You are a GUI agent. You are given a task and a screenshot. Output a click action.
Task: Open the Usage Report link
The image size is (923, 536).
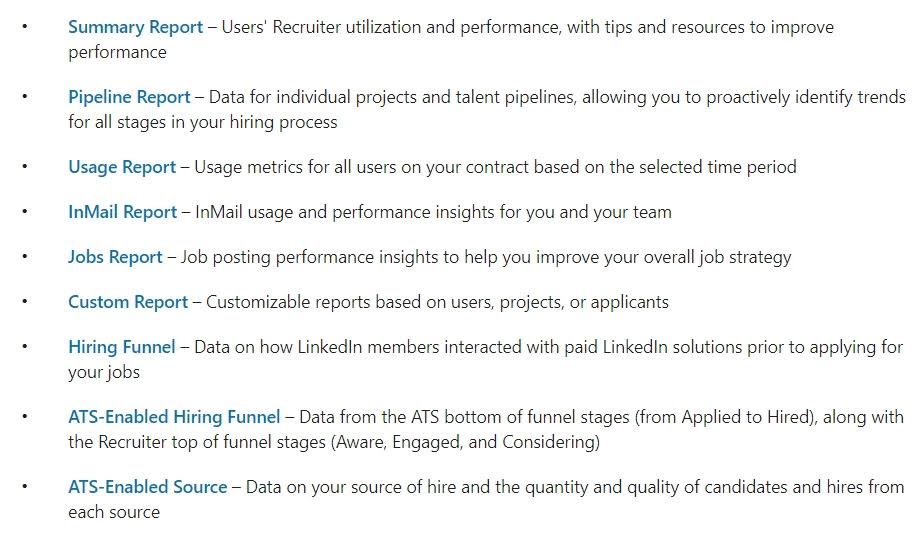122,167
